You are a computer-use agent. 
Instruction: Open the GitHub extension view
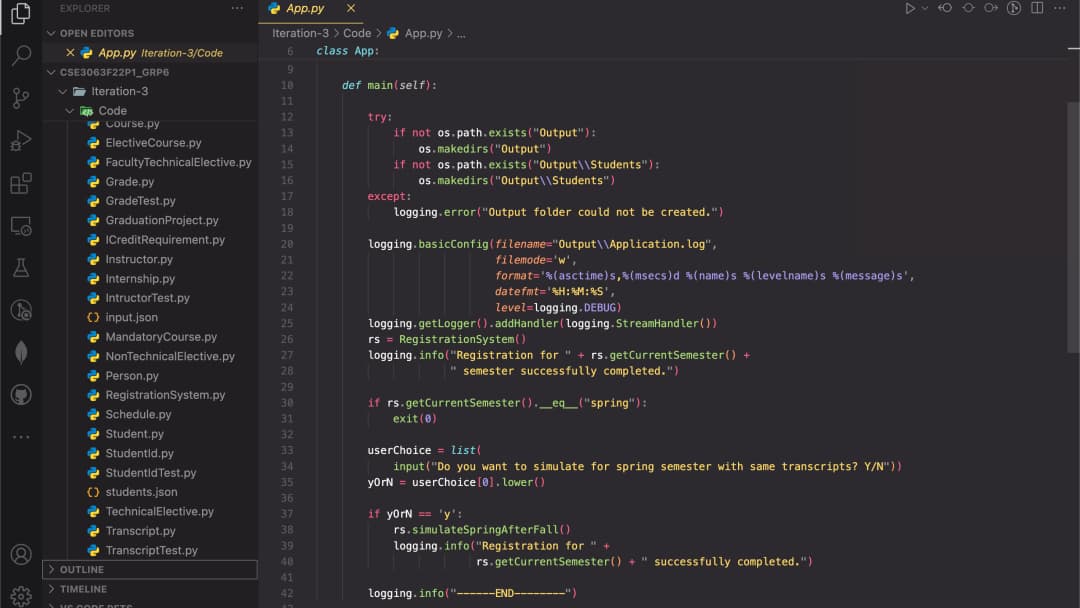pos(22,393)
